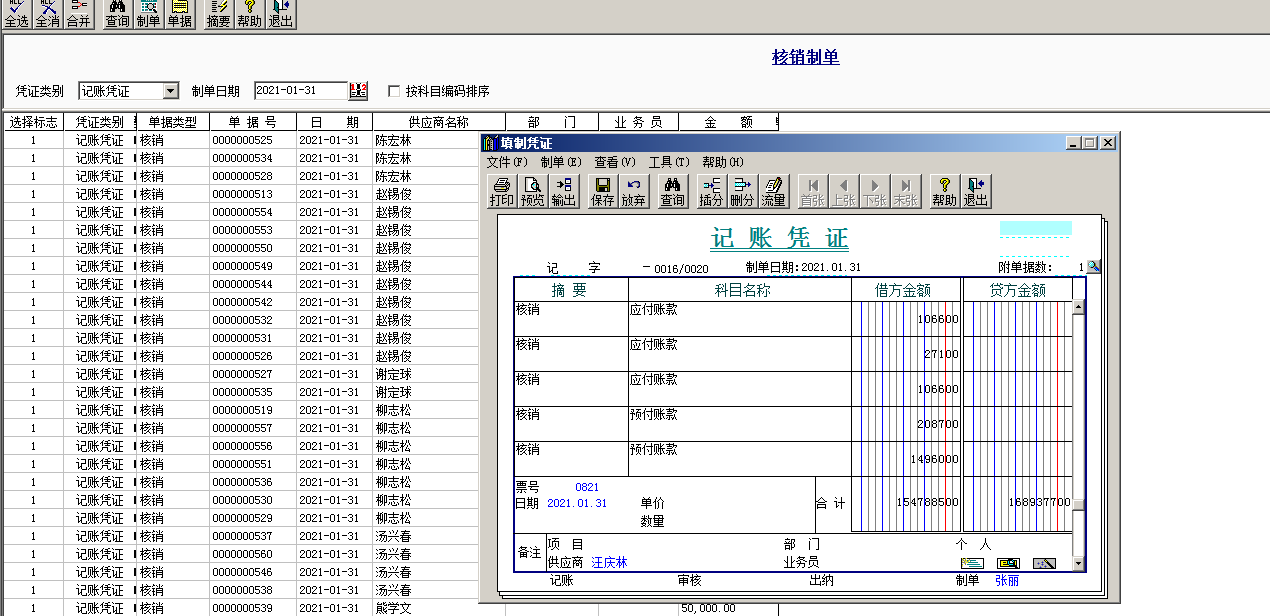Click the 制单 icon in main toolbar
Viewport: 1270px width, 616px height.
148,14
